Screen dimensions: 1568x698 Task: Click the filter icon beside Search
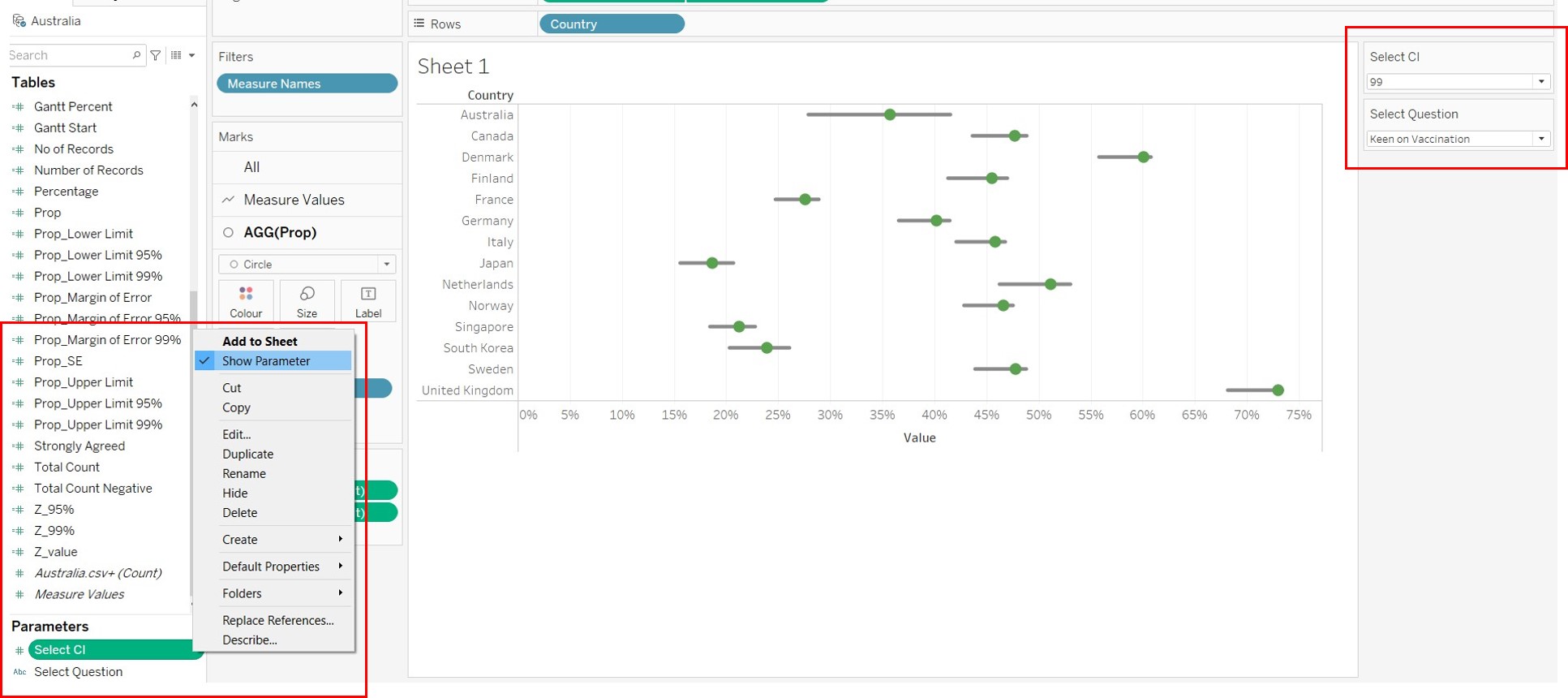point(156,55)
